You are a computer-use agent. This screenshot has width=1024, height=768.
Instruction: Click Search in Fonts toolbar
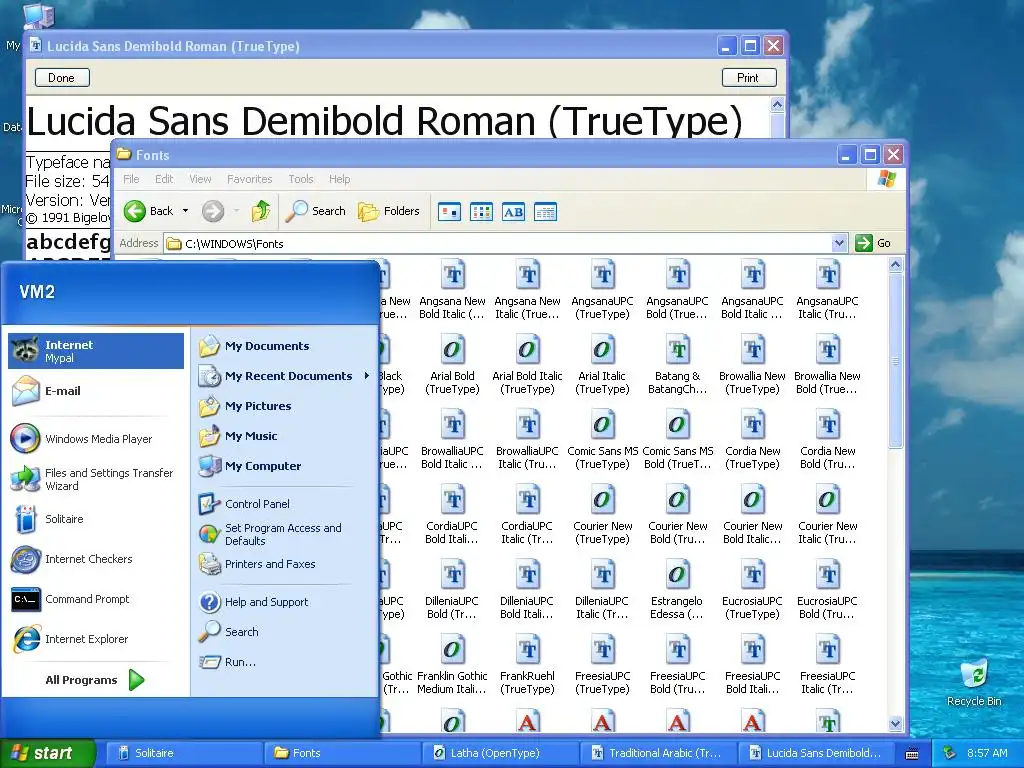click(315, 211)
